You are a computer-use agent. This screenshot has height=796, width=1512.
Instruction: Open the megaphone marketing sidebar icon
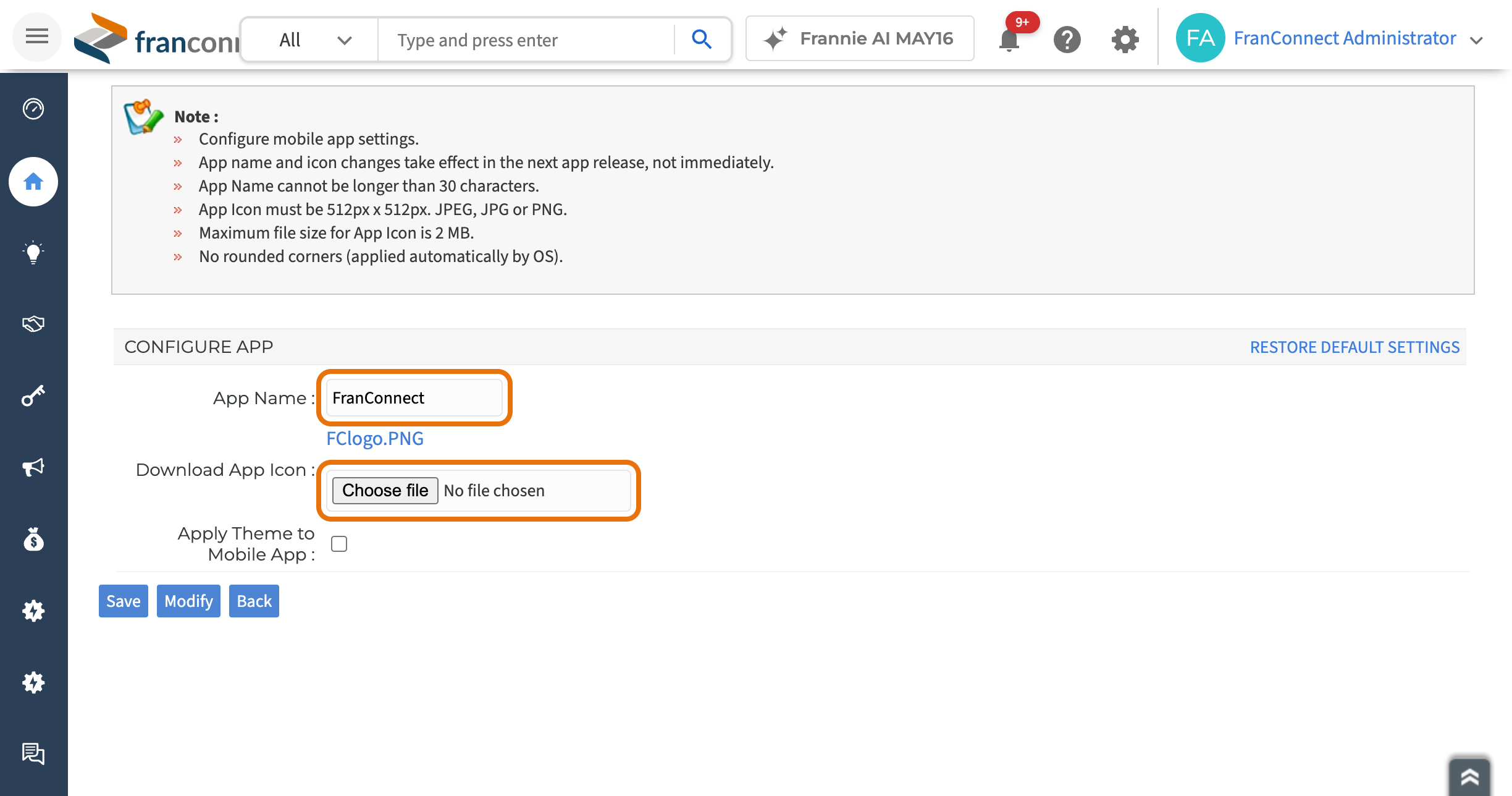[33, 467]
